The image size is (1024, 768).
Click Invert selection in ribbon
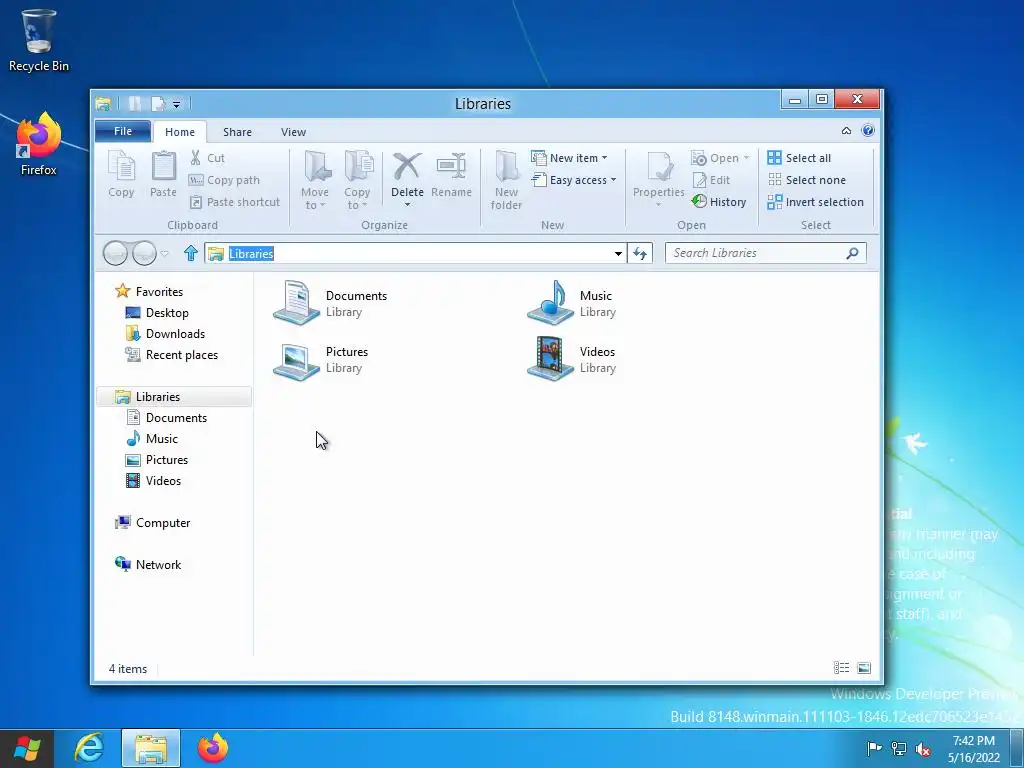click(x=816, y=202)
